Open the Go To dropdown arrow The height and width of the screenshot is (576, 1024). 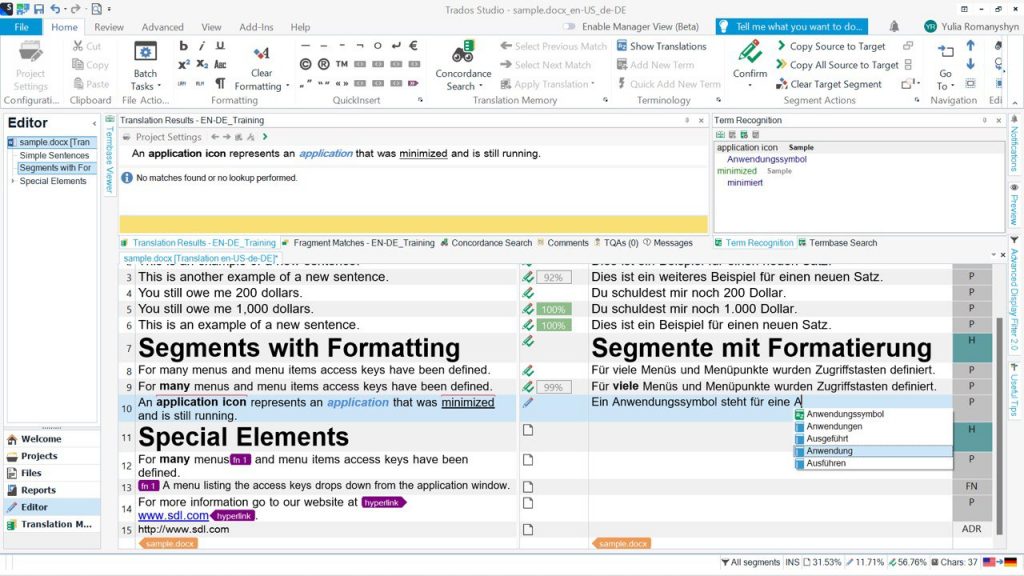tap(953, 86)
